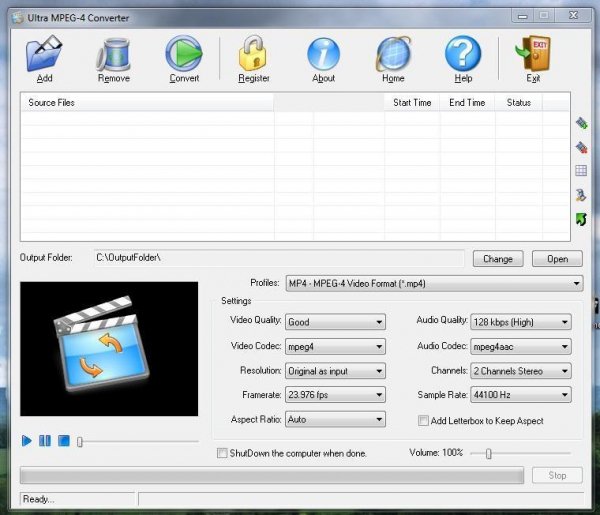The height and width of the screenshot is (515, 600).
Task: Expand the Sample Rate dropdown
Action: (x=521, y=395)
